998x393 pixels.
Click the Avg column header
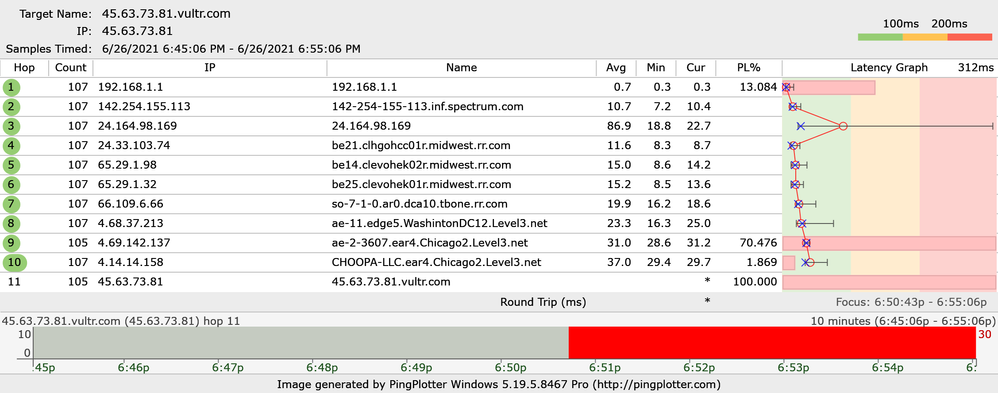click(x=616, y=68)
